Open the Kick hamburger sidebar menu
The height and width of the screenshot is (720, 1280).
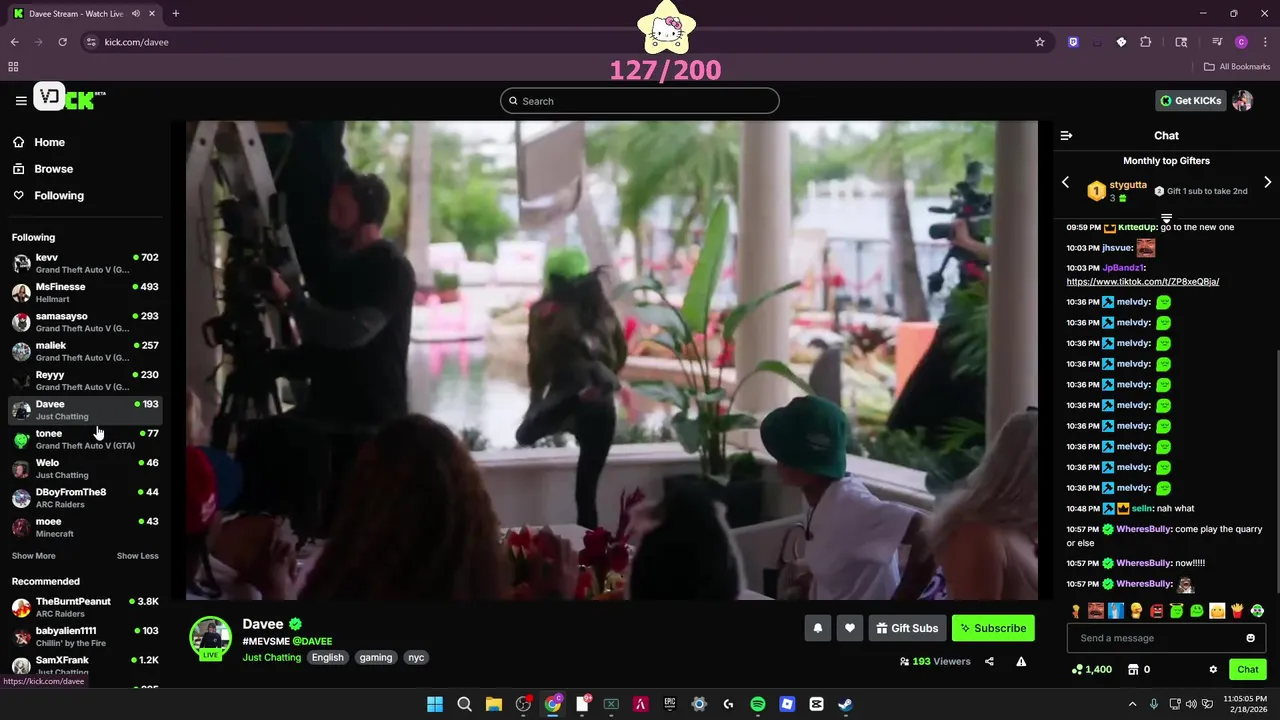(21, 100)
